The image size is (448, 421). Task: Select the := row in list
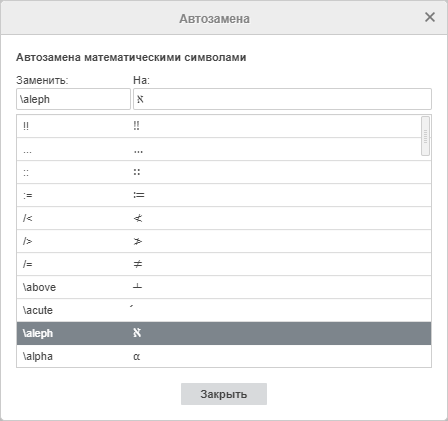coord(224,195)
